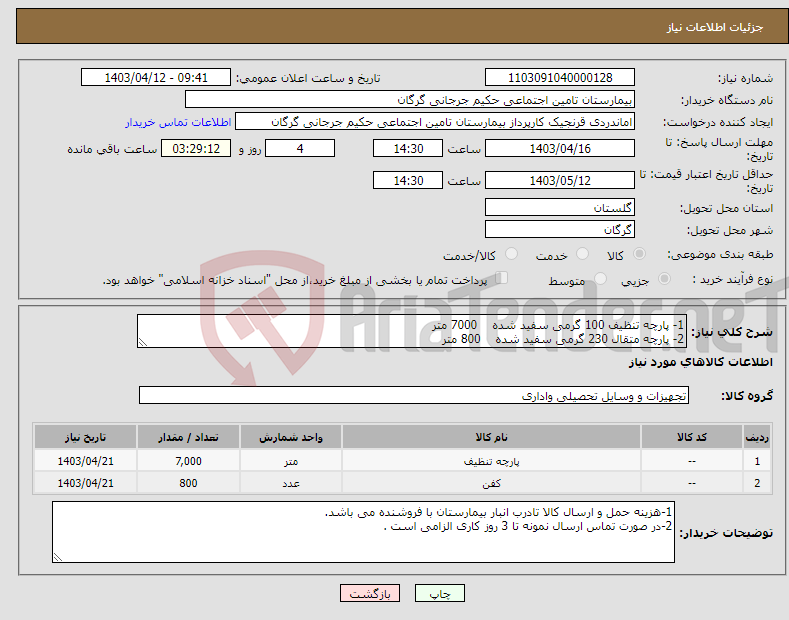Click the announcement date field 1403/04/12 - 09:41
The image size is (789, 620).
tap(156, 78)
